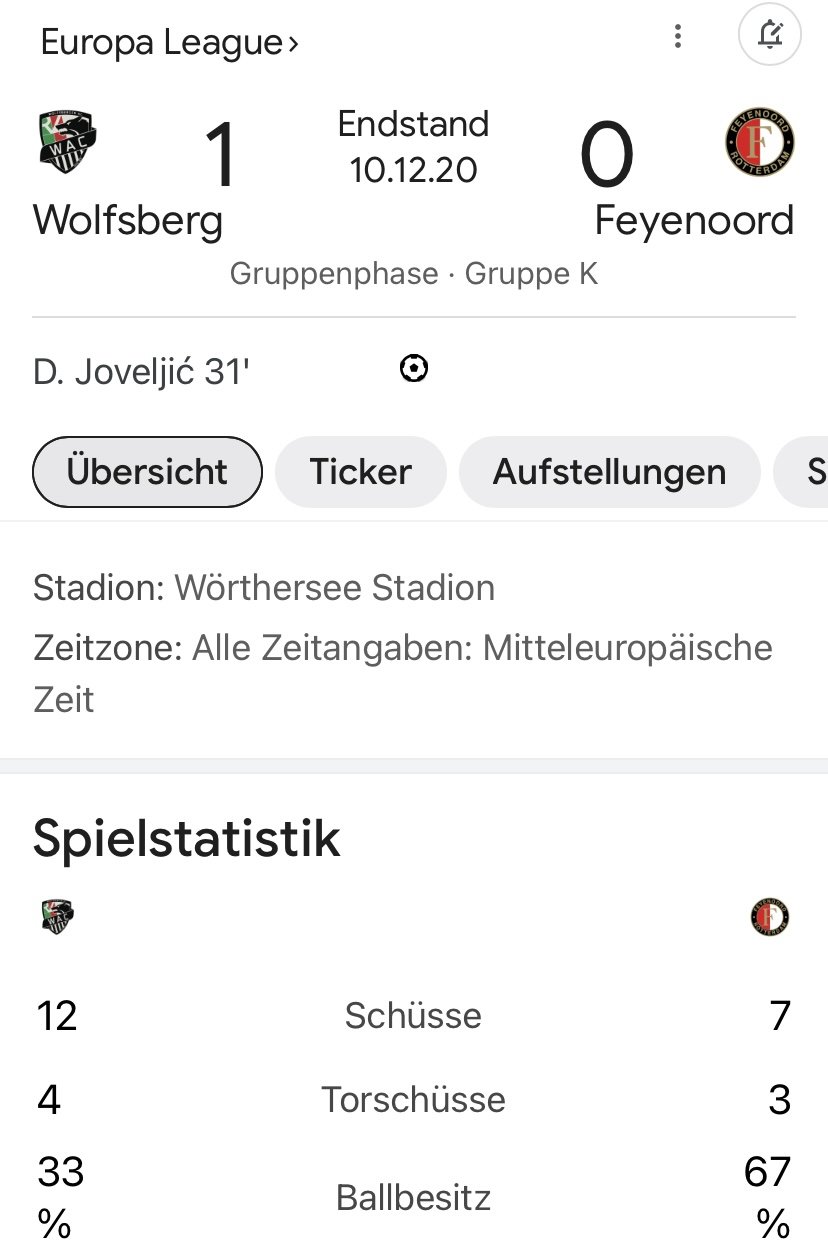Tap the Spielstatistik heading
Screen dimensions: 828x1253
(x=187, y=838)
